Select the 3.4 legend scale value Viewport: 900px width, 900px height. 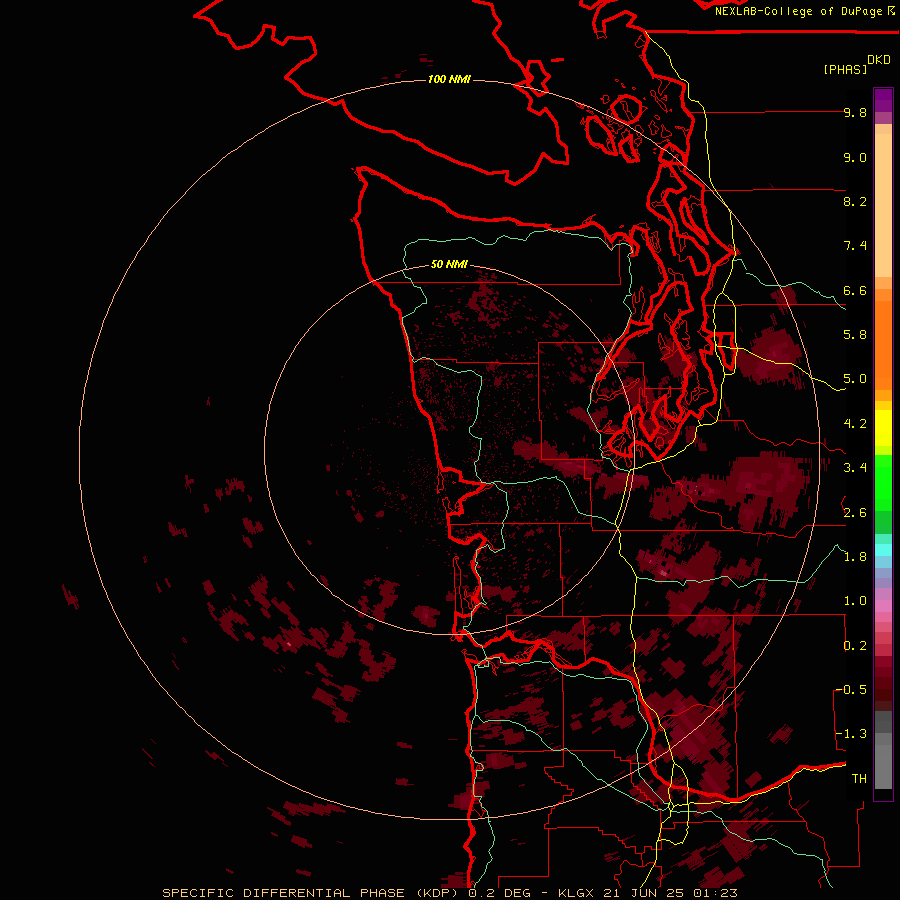[x=855, y=468]
